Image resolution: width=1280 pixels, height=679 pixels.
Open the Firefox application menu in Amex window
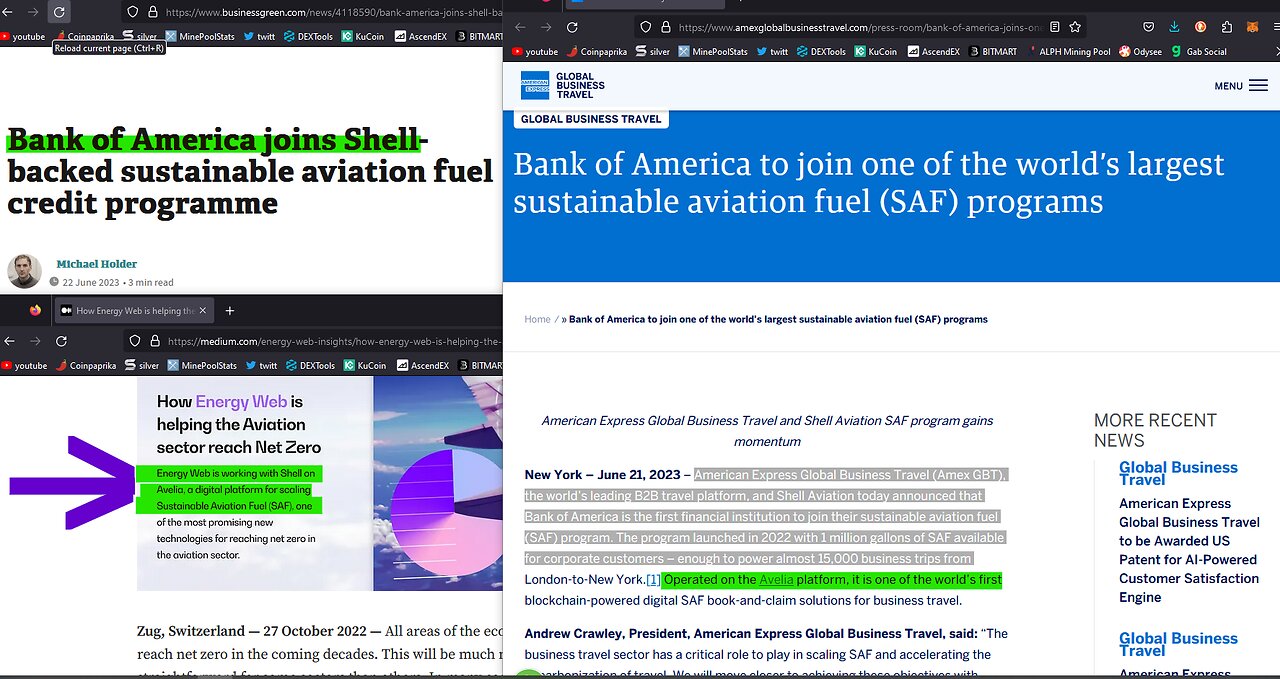pyautogui.click(x=1274, y=27)
